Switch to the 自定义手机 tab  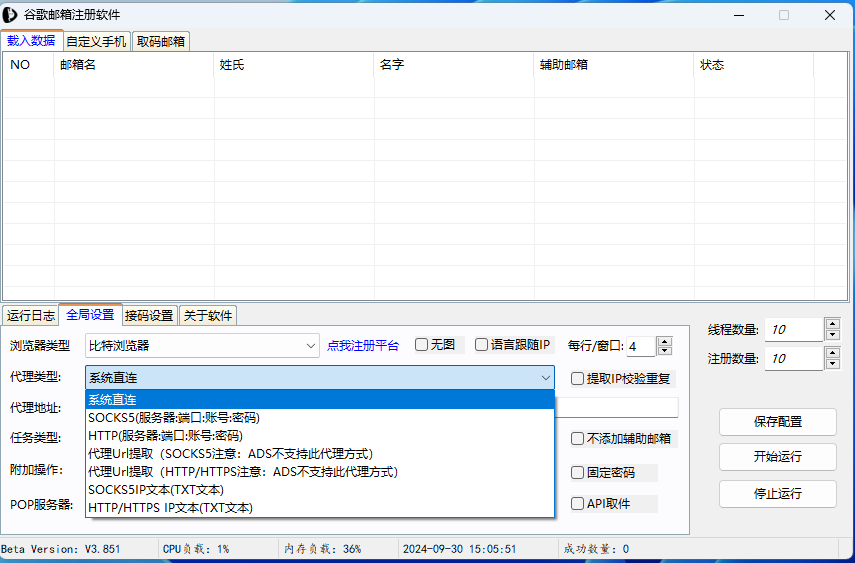tap(97, 41)
